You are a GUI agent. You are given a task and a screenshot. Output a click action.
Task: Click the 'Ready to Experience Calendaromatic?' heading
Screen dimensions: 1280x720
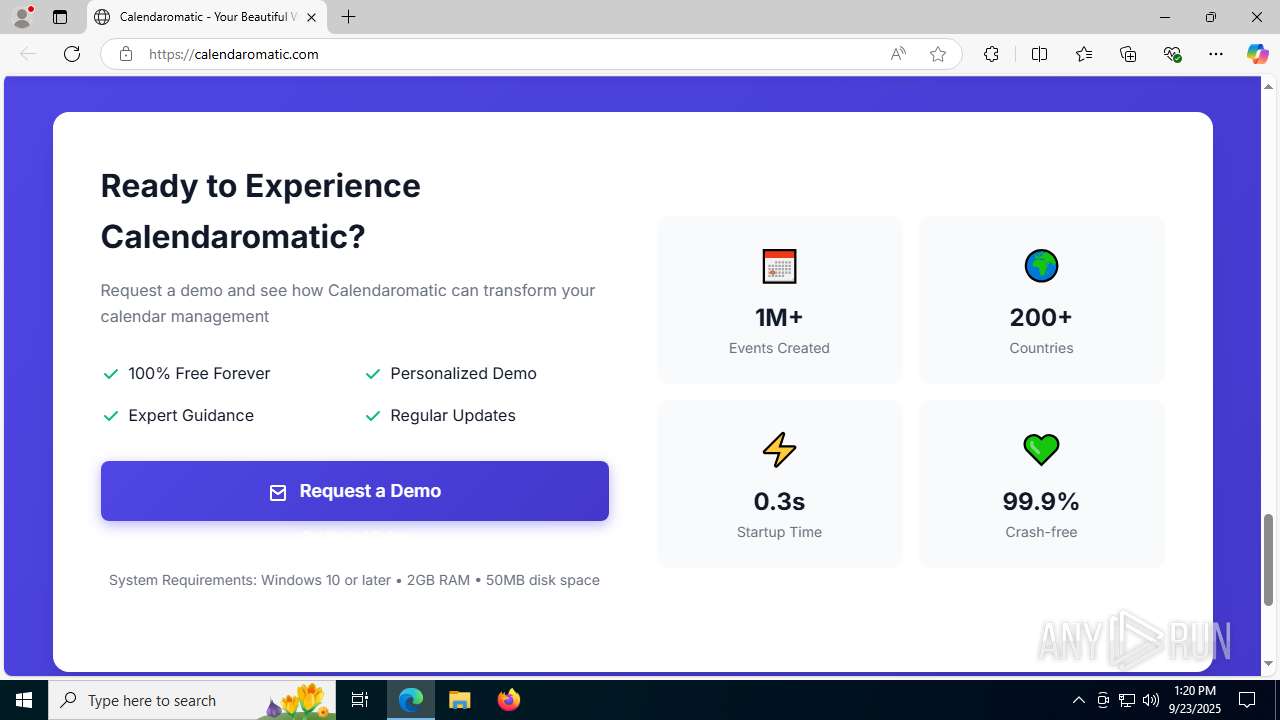click(261, 211)
